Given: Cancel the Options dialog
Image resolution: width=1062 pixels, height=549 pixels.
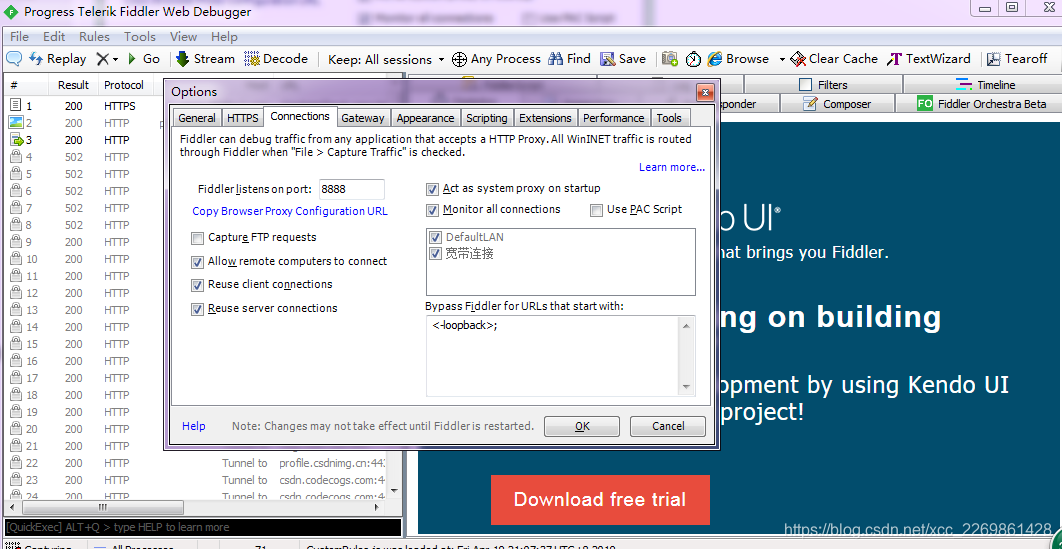Looking at the screenshot, I should point(668,426).
